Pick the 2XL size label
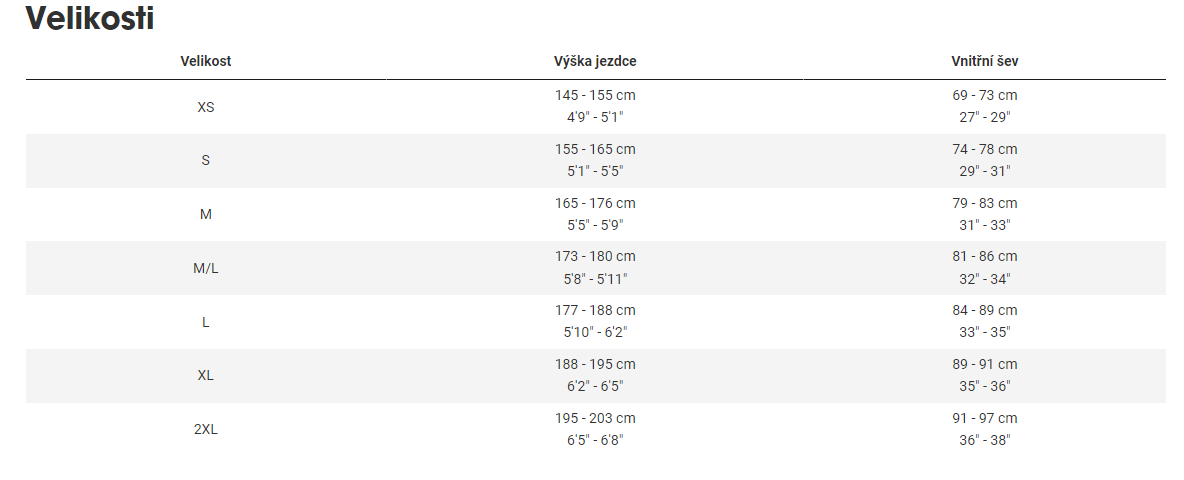 205,429
